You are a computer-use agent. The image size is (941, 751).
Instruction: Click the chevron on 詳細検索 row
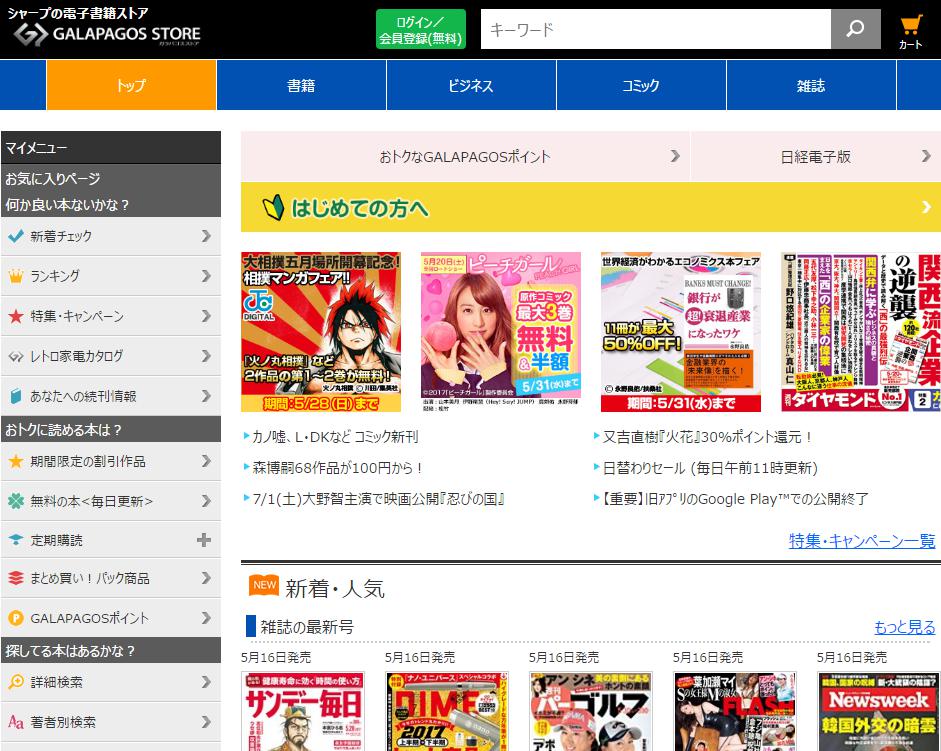[206, 682]
